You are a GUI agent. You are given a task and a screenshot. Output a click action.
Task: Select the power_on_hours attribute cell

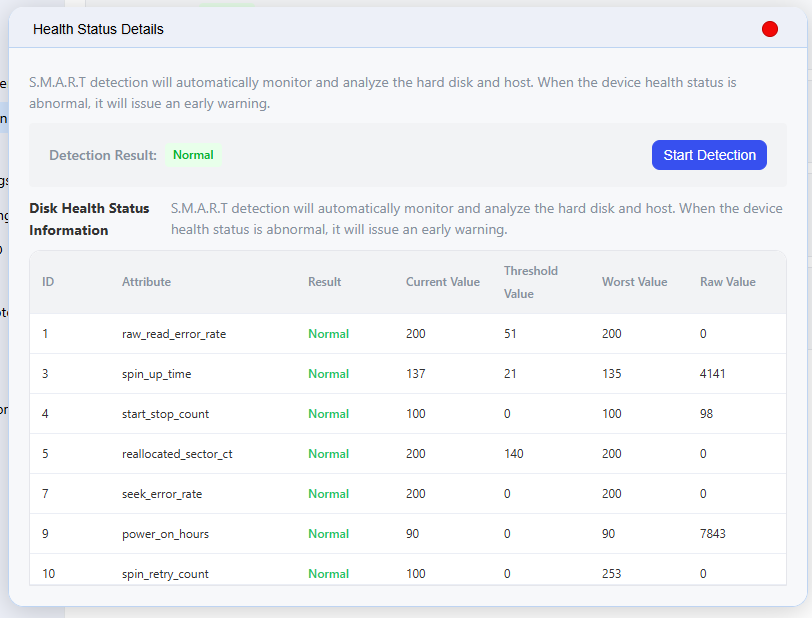[x=165, y=534]
